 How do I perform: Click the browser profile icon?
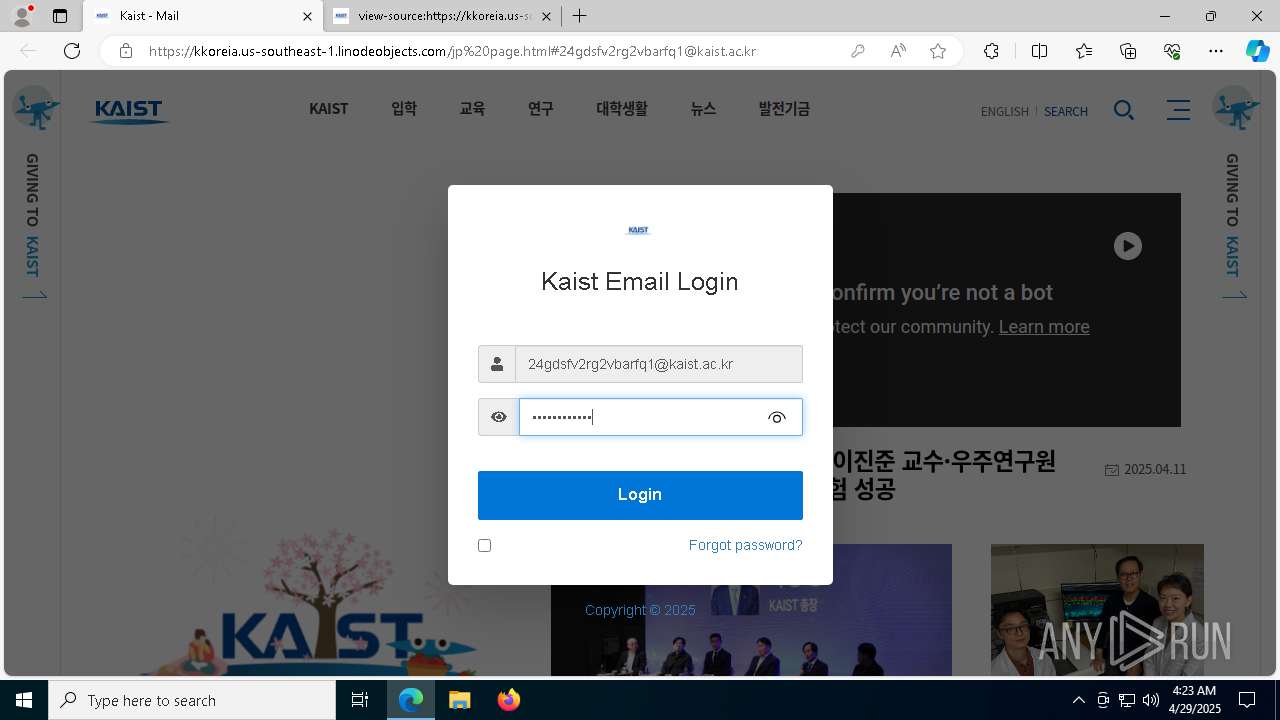22,16
